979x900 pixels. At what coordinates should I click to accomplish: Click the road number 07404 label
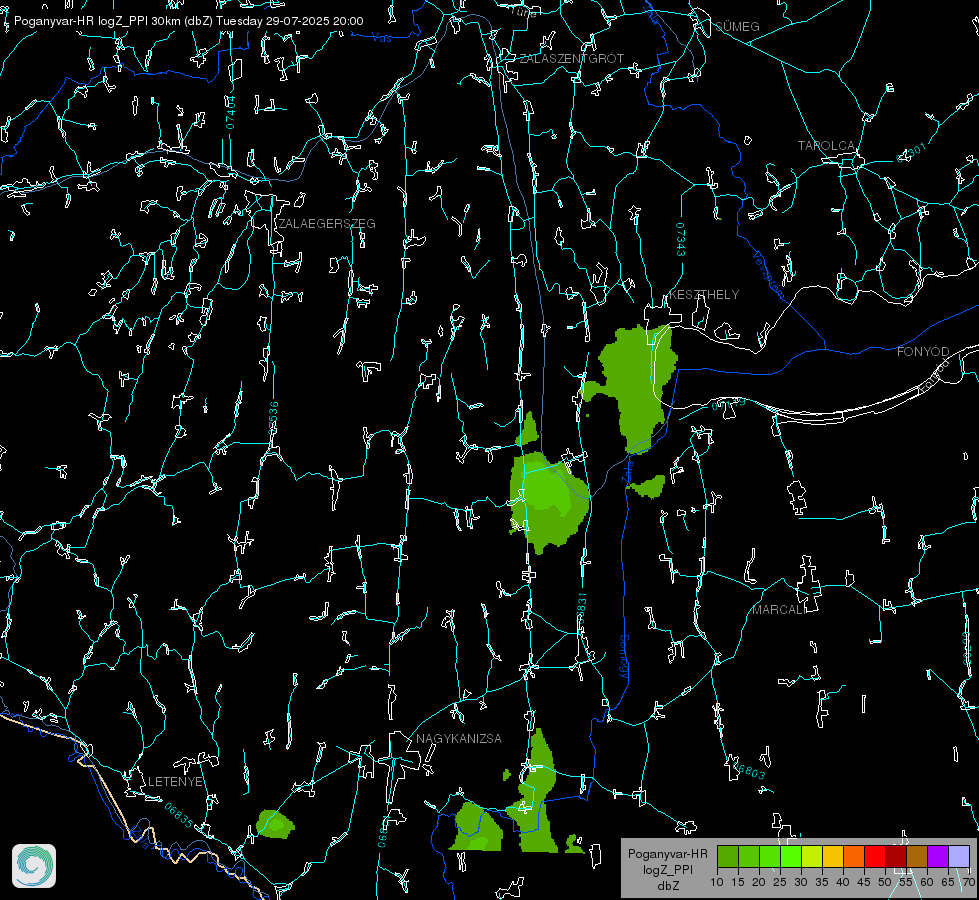click(231, 112)
